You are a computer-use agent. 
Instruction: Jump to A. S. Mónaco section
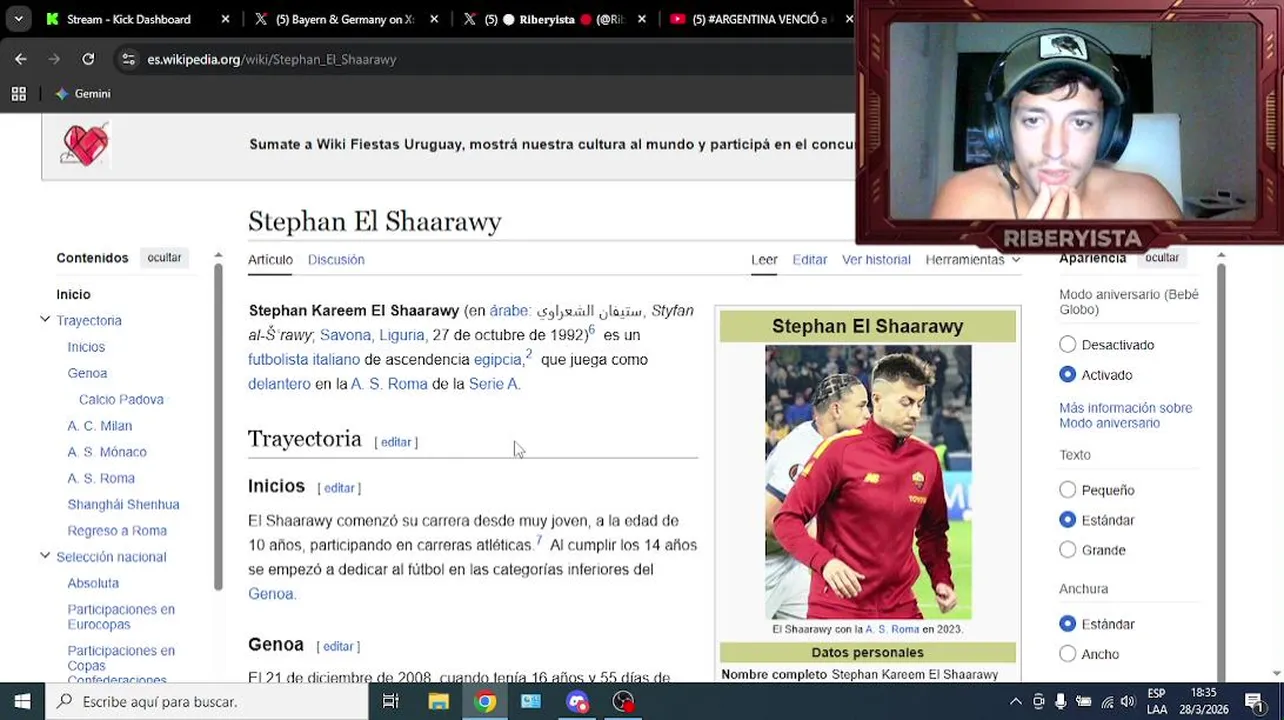pyautogui.click(x=107, y=452)
